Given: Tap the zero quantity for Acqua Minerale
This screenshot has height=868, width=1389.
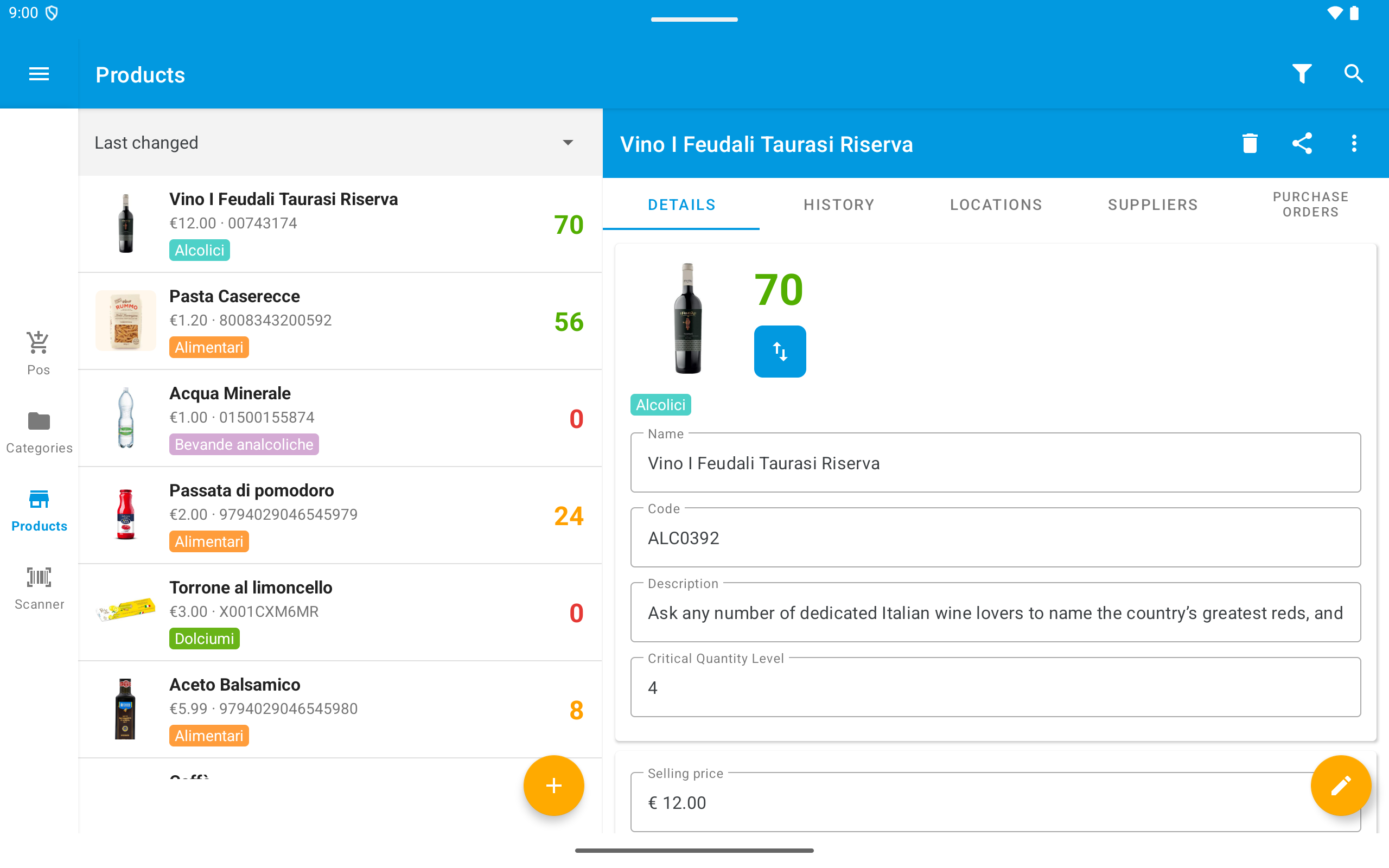Looking at the screenshot, I should pos(576,418).
